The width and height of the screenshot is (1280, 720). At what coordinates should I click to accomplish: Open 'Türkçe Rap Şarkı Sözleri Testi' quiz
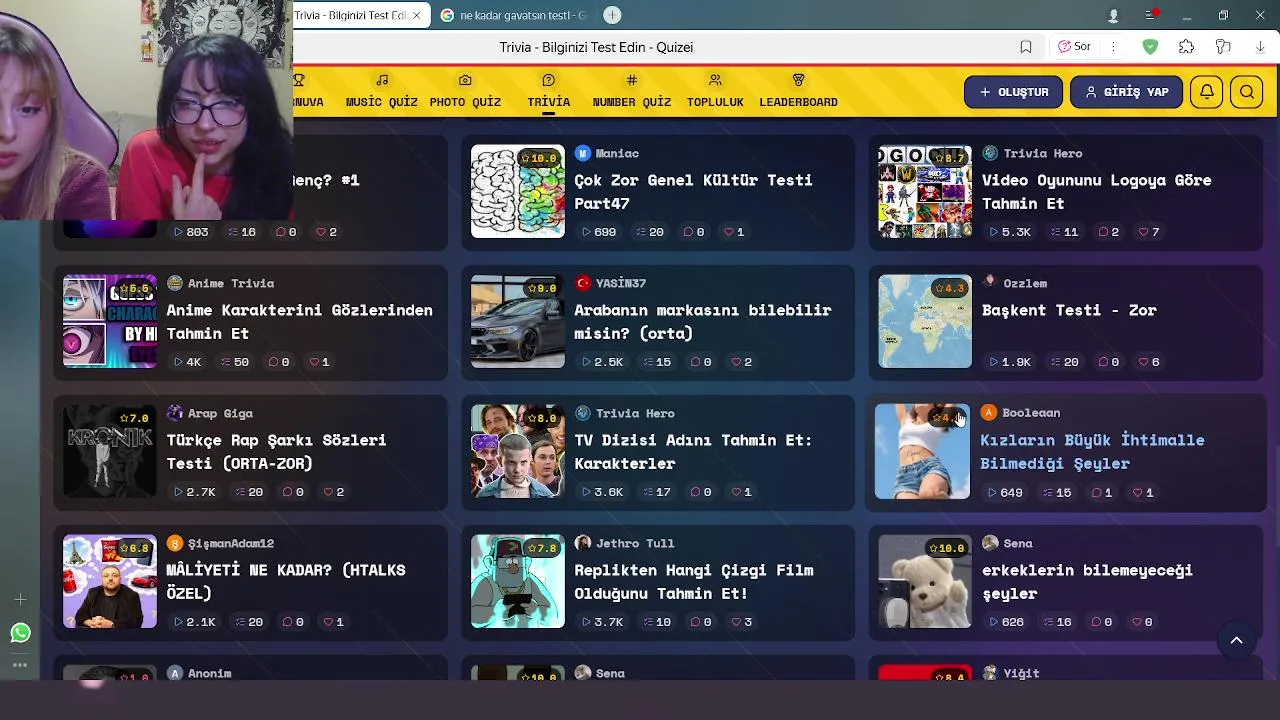point(276,452)
